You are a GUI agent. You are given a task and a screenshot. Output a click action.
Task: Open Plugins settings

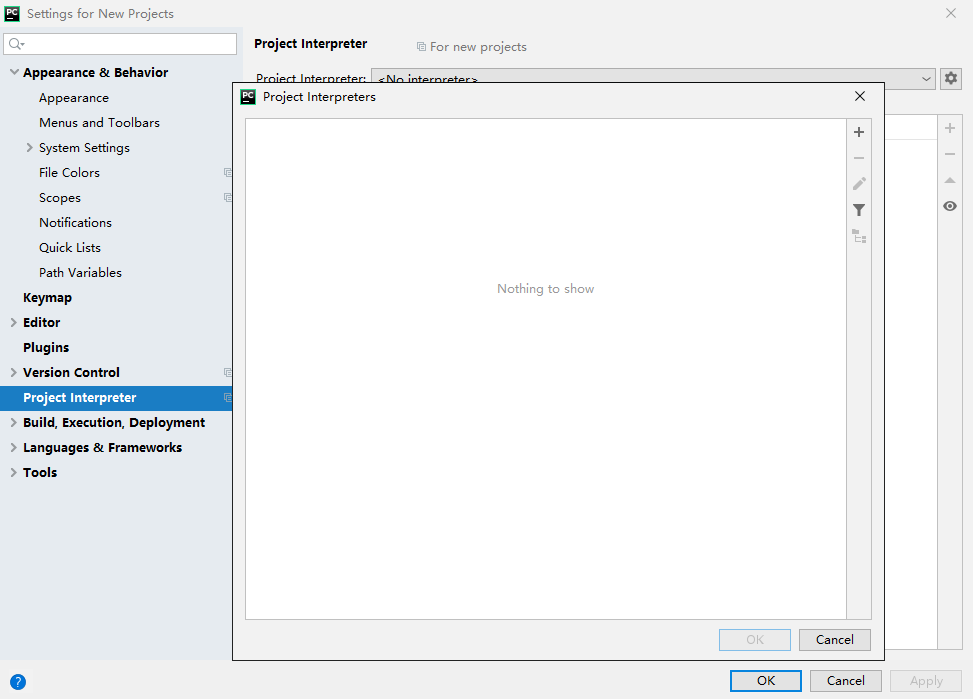coord(46,348)
